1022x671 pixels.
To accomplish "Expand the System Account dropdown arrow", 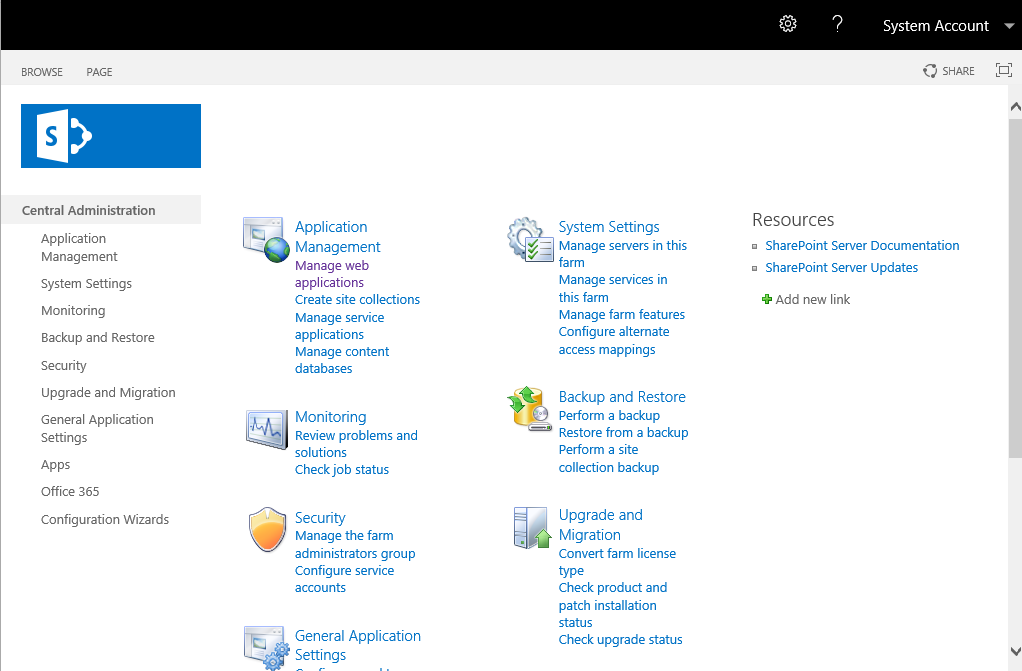I will pyautogui.click(x=1009, y=26).
